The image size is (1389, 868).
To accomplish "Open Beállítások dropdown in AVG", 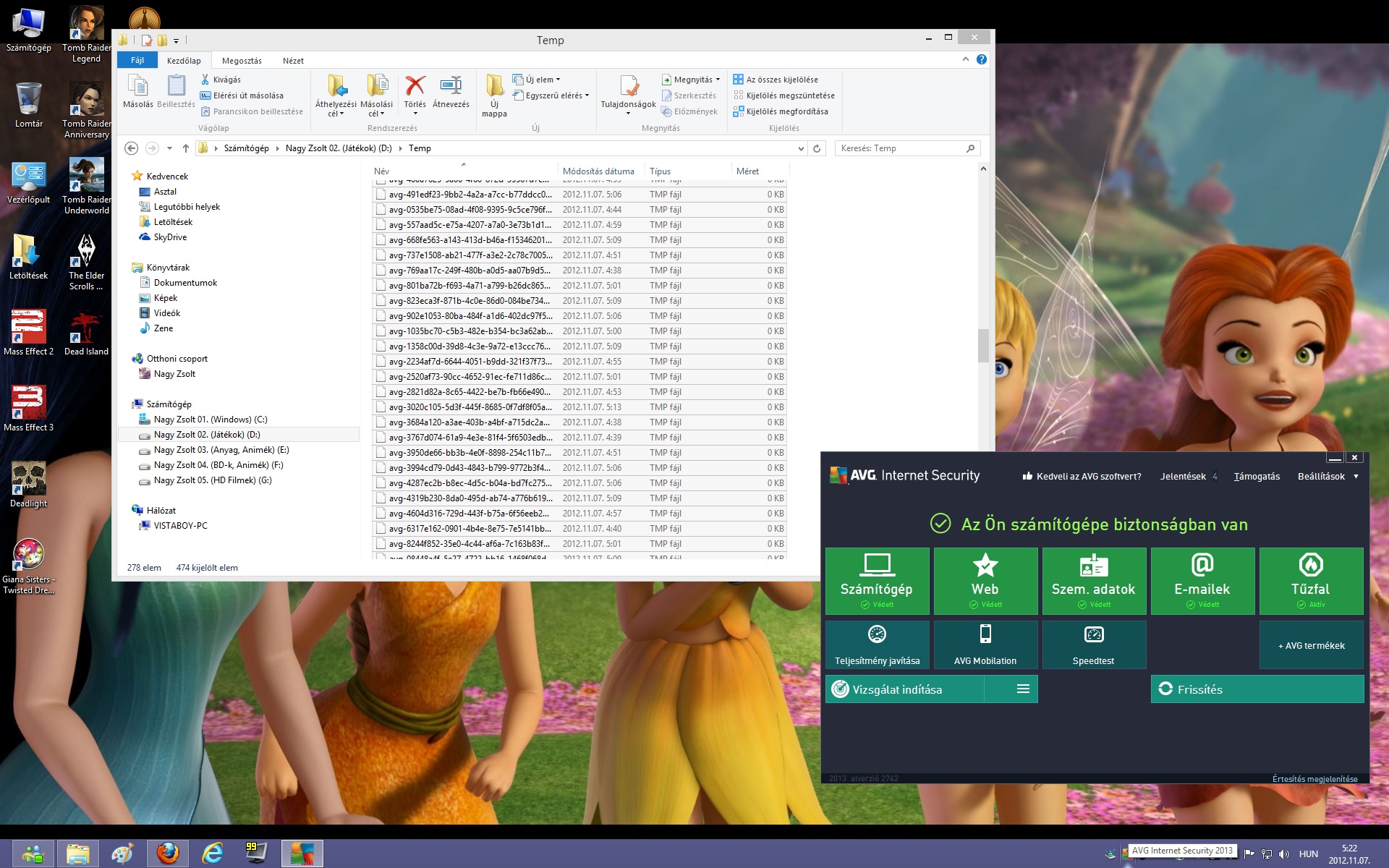I will point(1328,477).
